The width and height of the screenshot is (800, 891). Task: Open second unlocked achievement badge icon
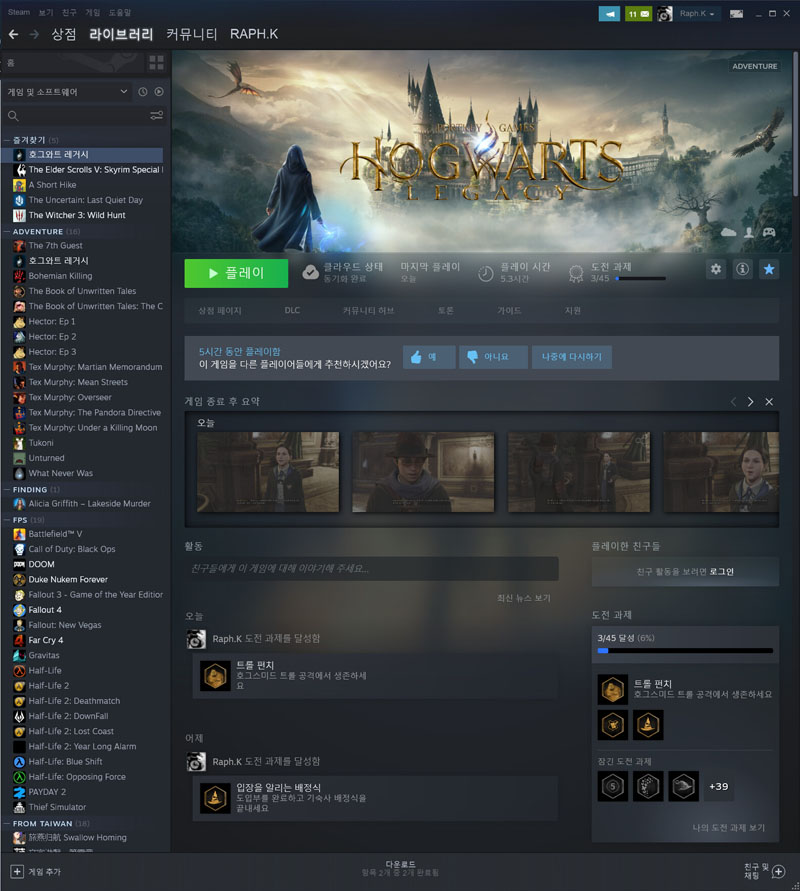tap(612, 725)
